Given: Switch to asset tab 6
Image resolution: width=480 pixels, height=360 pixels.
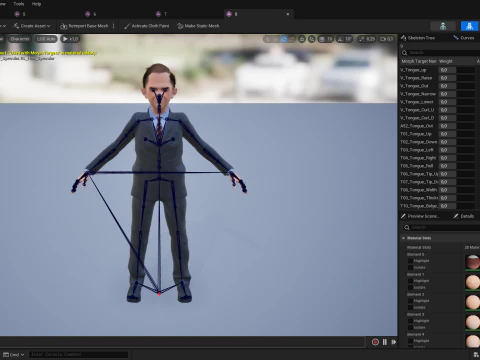Looking at the screenshot, I should [x=91, y=14].
